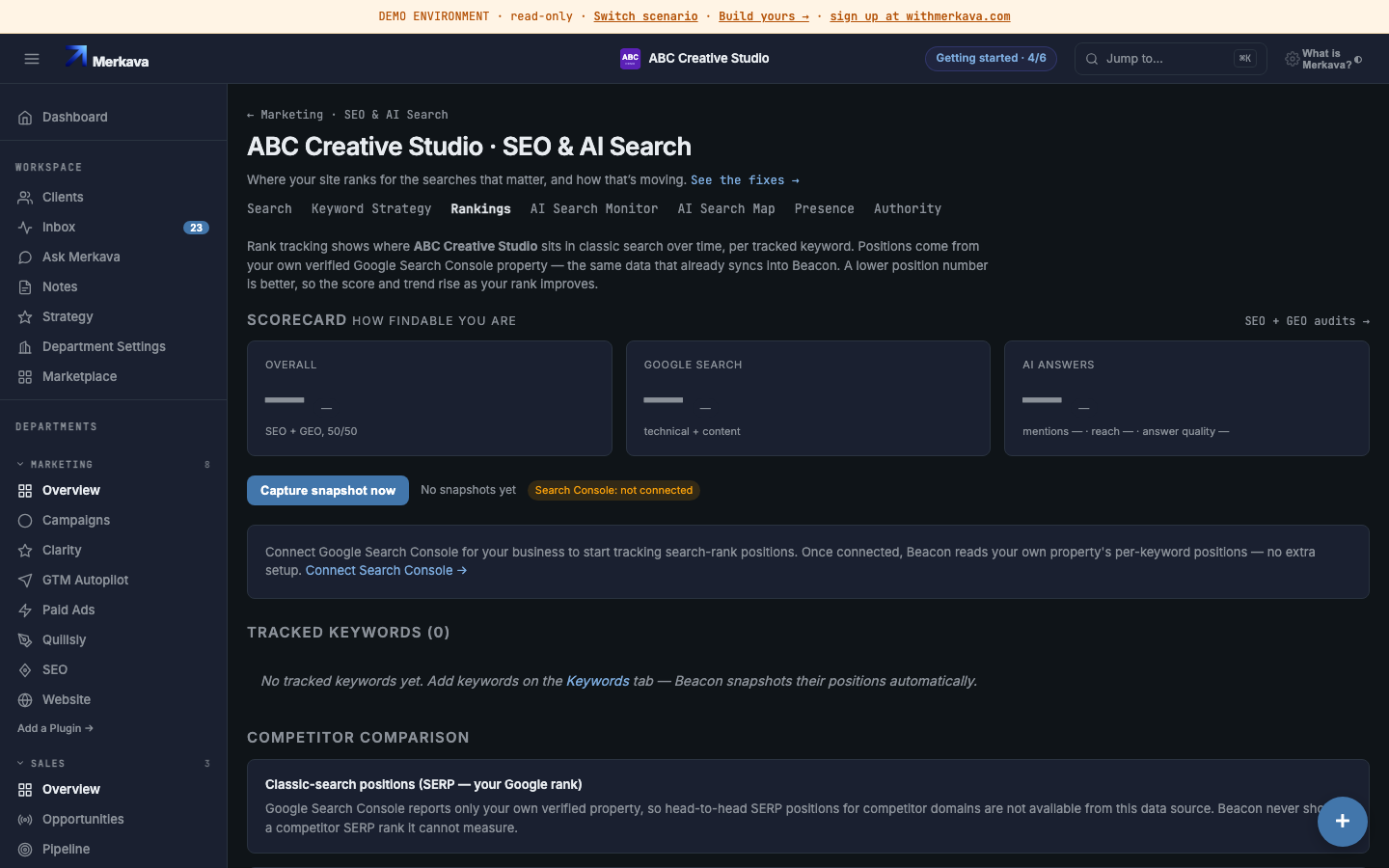Focus the Jump to search field
Image resolution: width=1389 pixels, height=868 pixels.
1171,59
